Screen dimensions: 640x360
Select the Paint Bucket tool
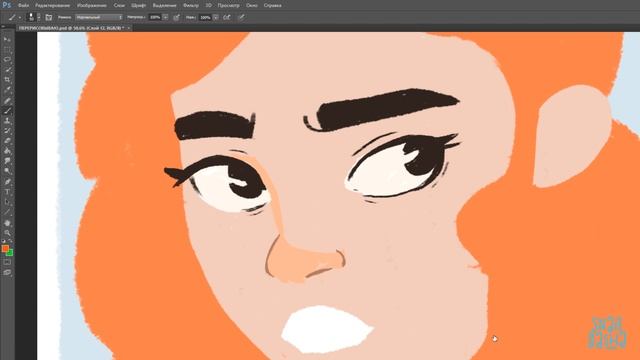pyautogui.click(x=7, y=151)
